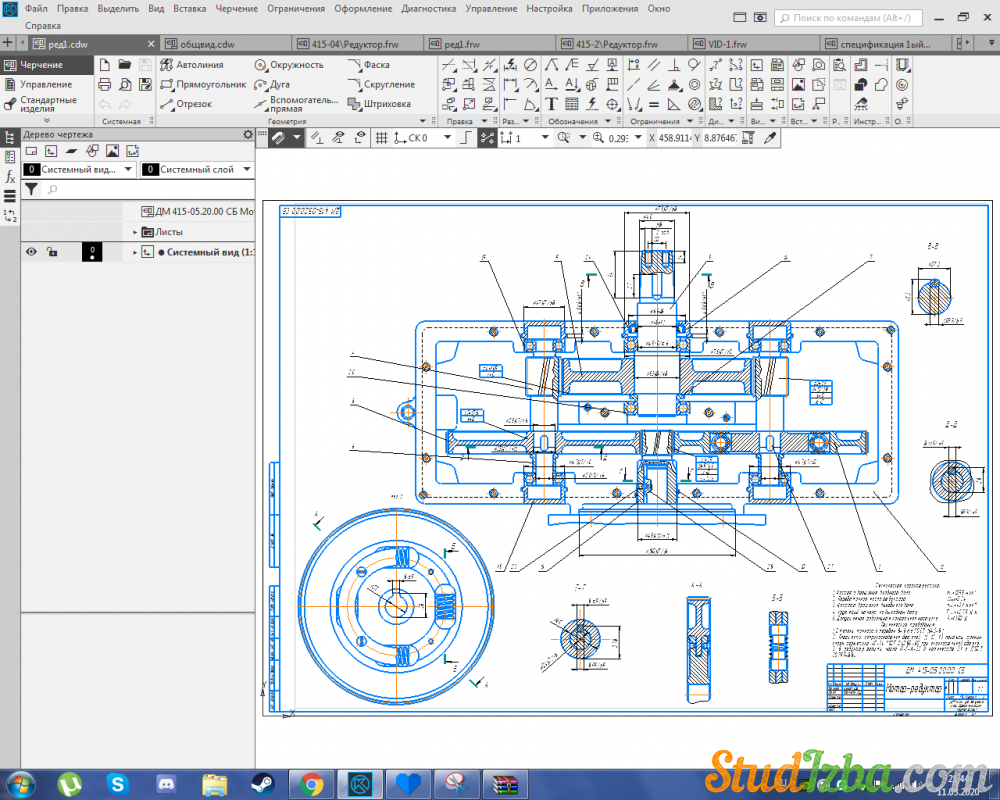Toggle visibility eye of Системный вид
The width and height of the screenshot is (1000, 800).
31,252
